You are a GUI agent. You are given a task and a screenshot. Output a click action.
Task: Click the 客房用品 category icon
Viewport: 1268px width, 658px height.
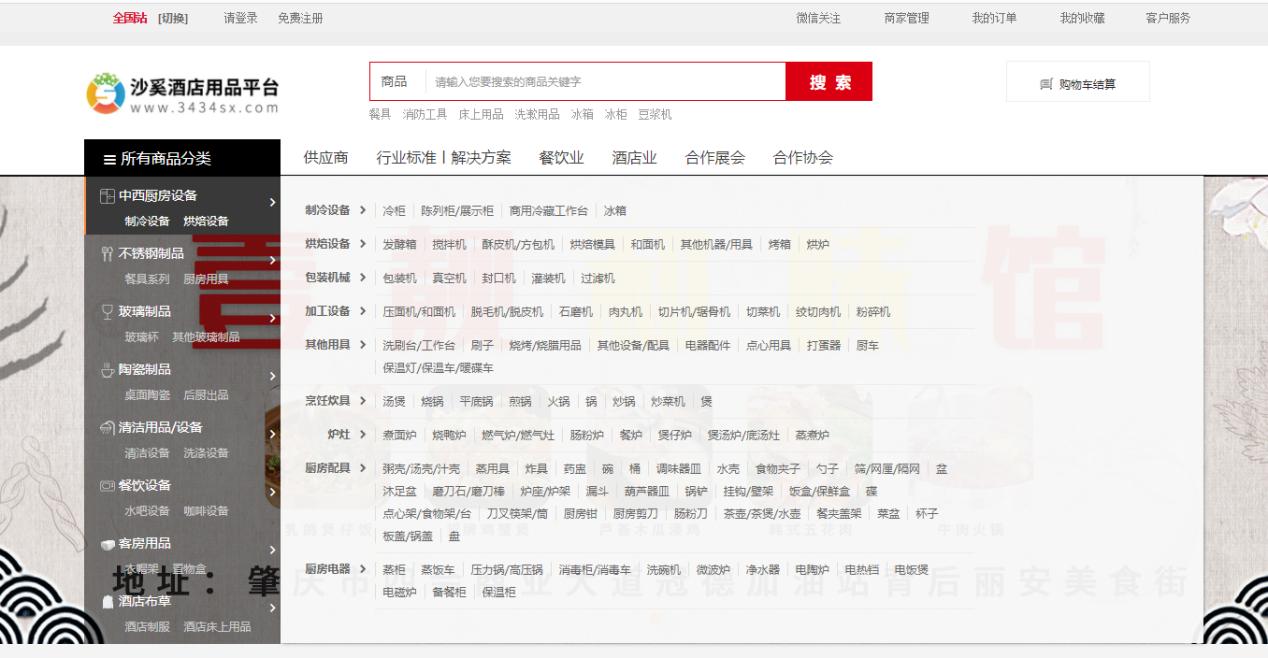109,544
